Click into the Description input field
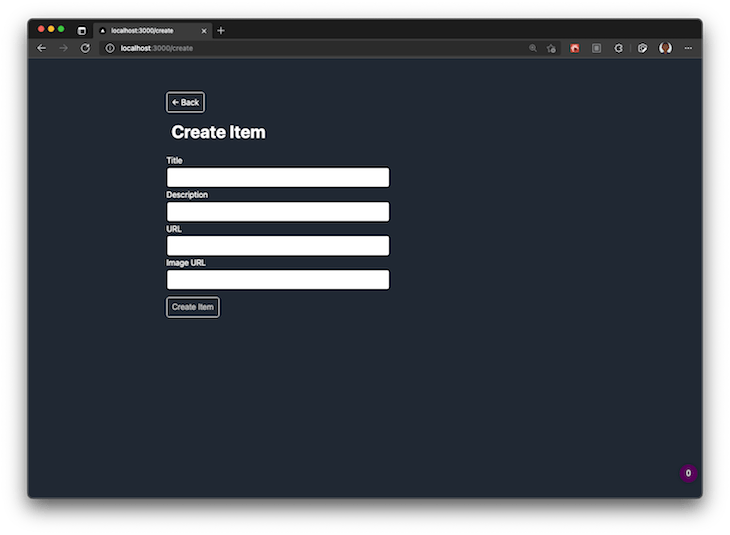Viewport: 730px width, 535px height. pyautogui.click(x=277, y=212)
